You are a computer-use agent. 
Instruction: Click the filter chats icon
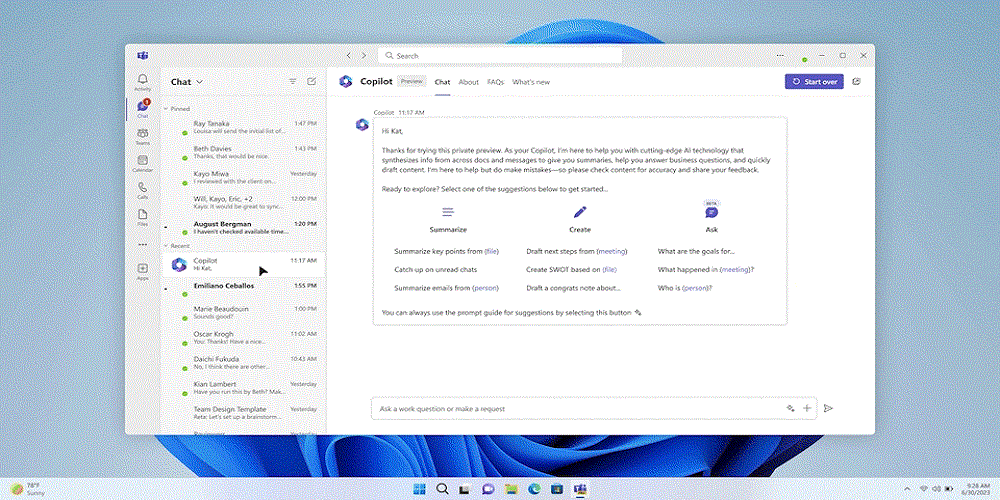tap(293, 82)
